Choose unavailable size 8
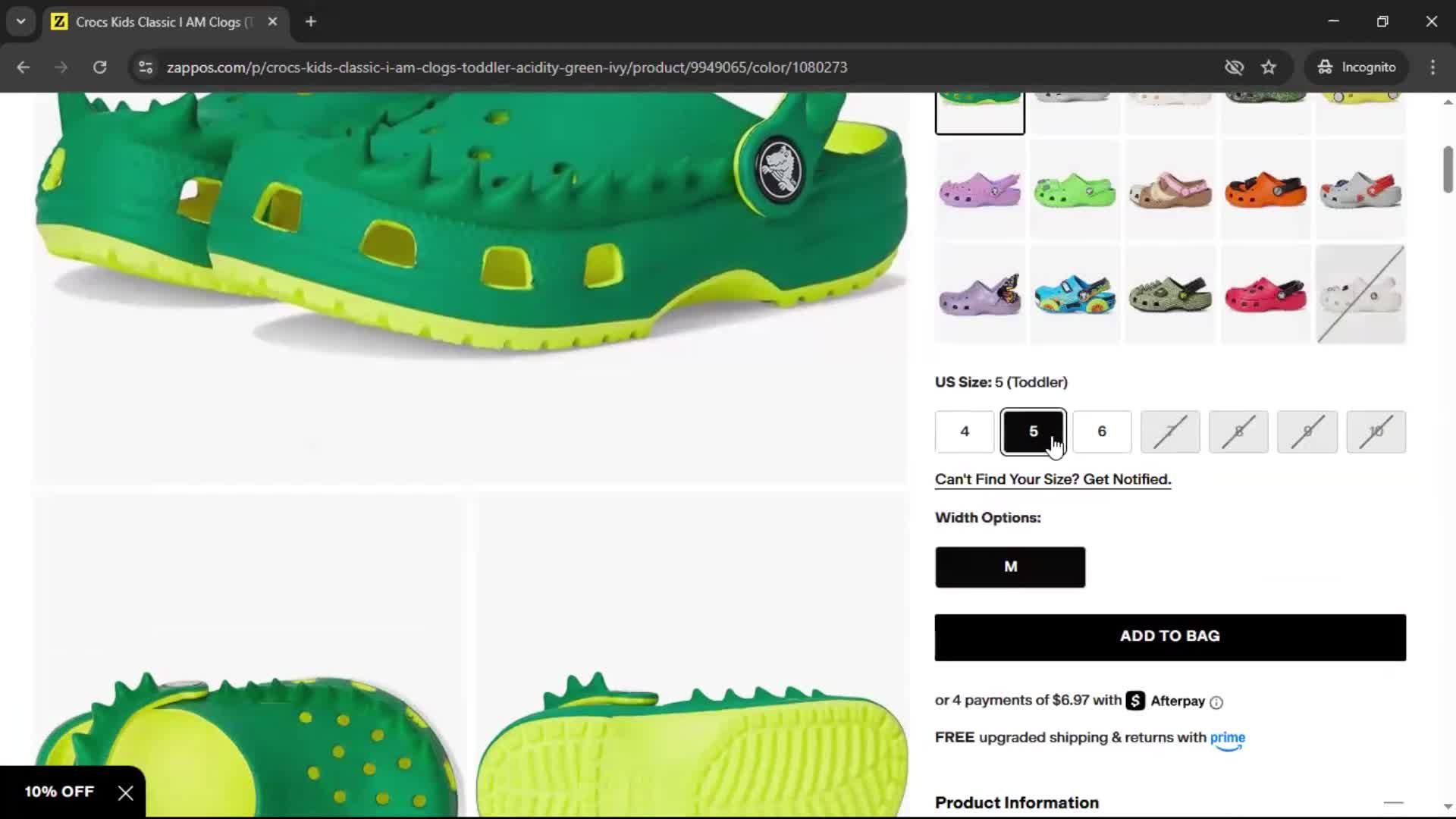1456x819 pixels. click(x=1238, y=431)
